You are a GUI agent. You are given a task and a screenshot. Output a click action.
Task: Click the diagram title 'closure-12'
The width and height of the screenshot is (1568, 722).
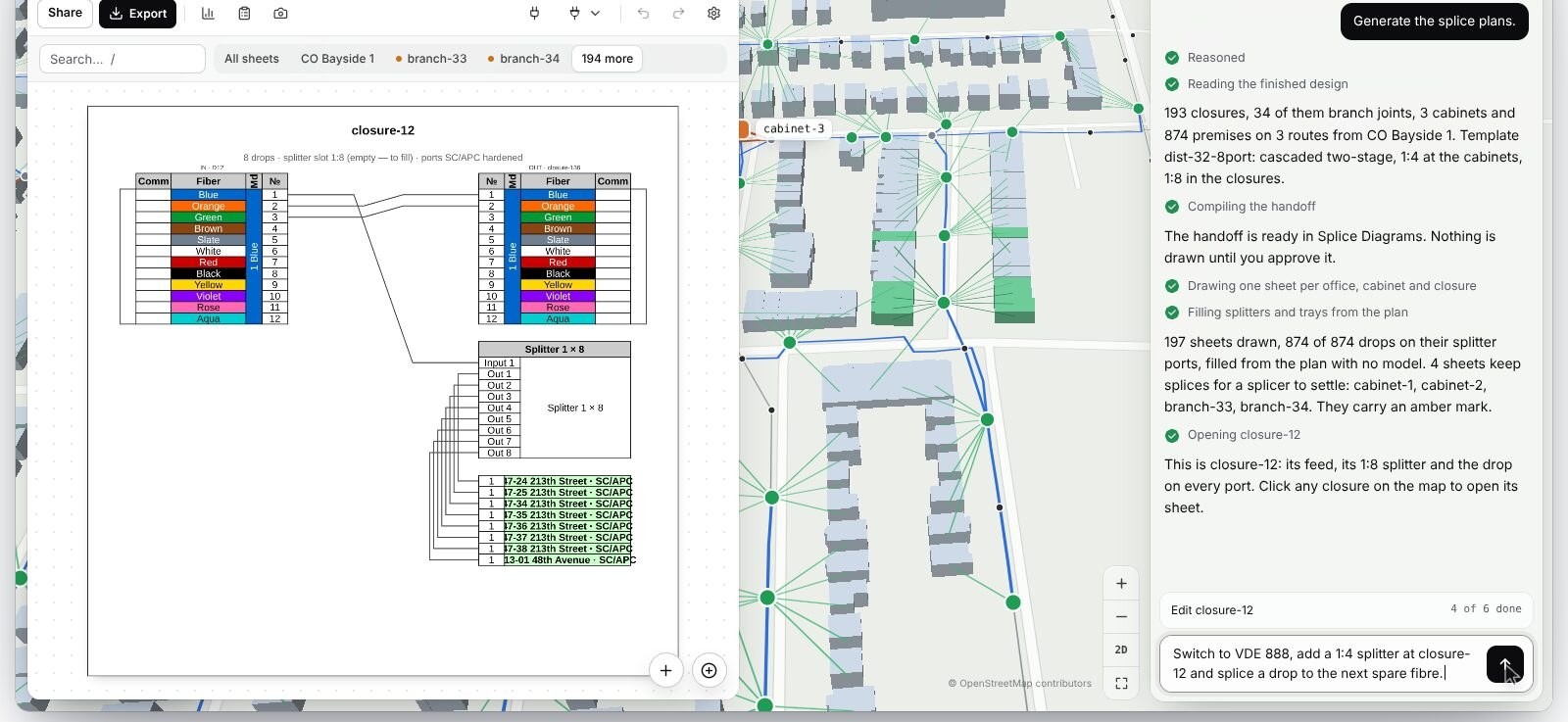tap(383, 130)
